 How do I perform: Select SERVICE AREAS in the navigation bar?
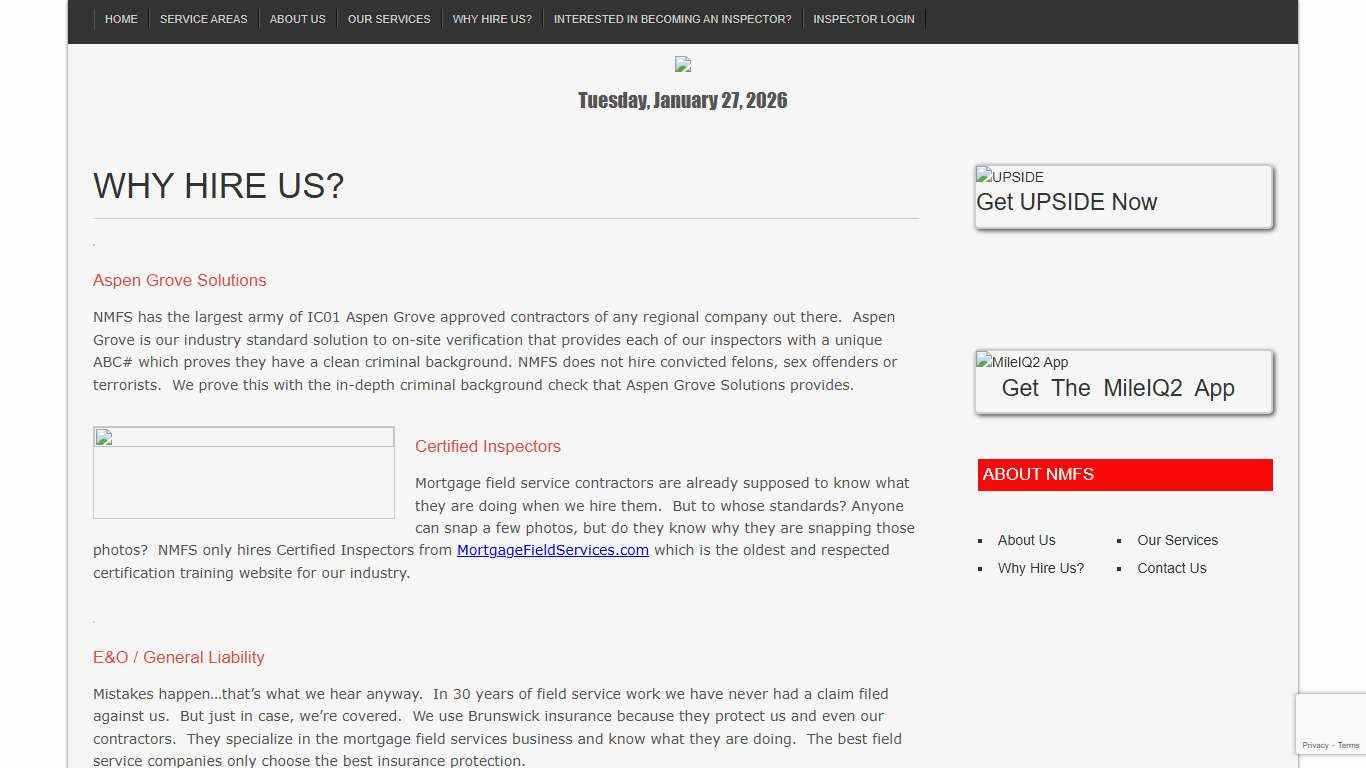204,18
